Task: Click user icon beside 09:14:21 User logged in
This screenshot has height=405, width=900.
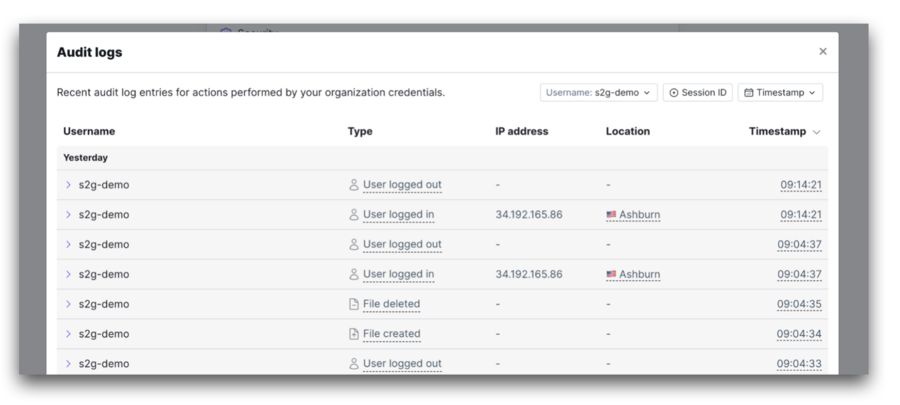Action: pos(354,215)
